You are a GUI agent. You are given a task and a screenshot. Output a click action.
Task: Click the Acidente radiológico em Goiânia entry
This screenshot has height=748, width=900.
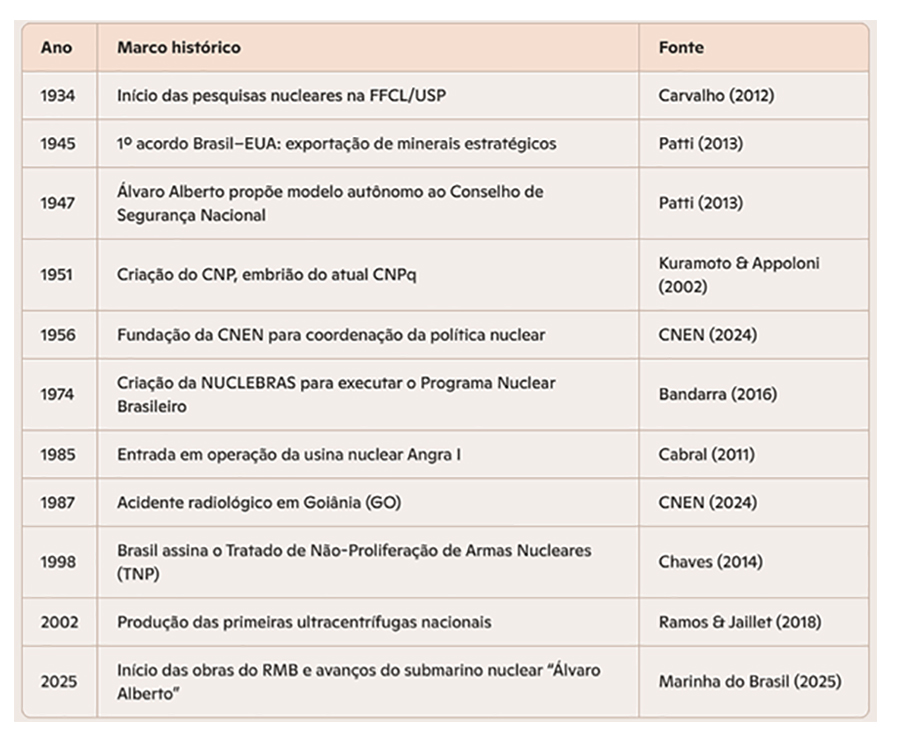(x=259, y=502)
